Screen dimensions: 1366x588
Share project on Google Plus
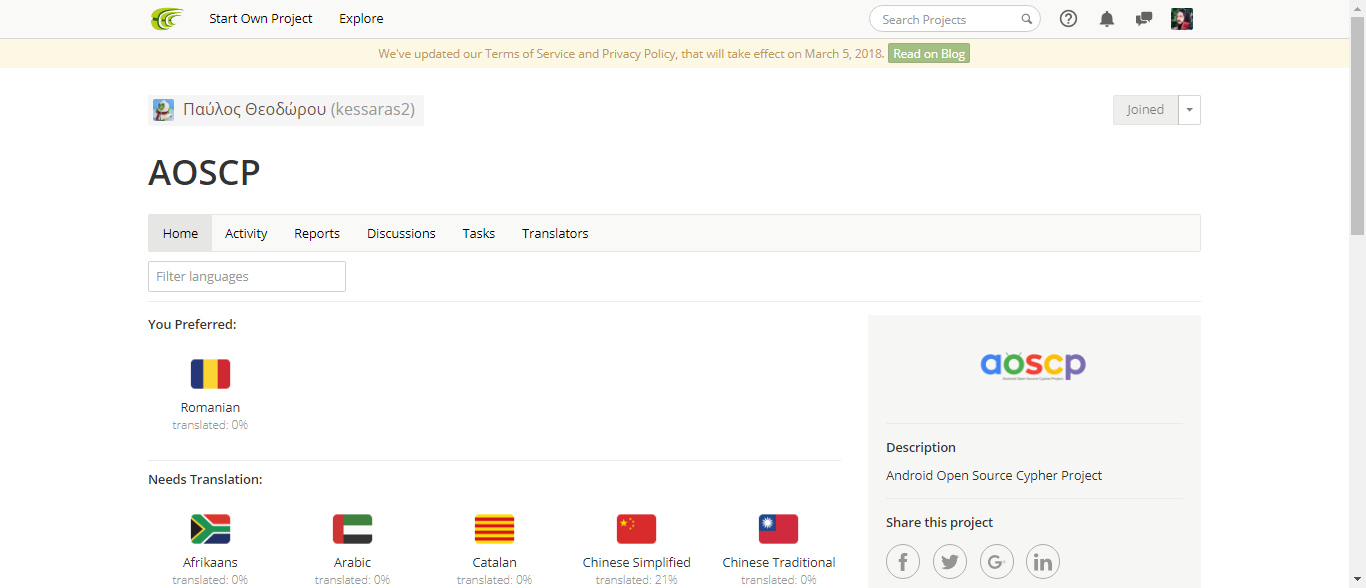997,561
